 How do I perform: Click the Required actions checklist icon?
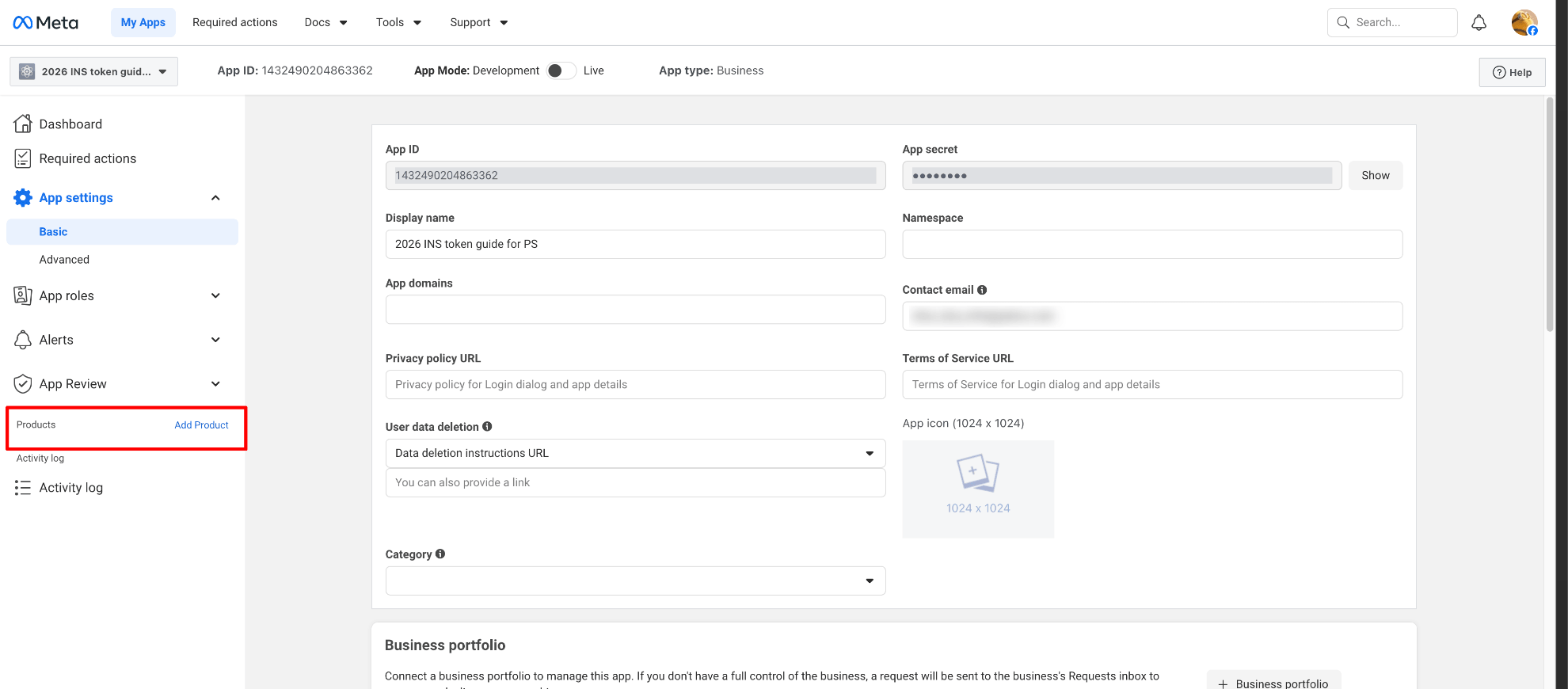(23, 158)
